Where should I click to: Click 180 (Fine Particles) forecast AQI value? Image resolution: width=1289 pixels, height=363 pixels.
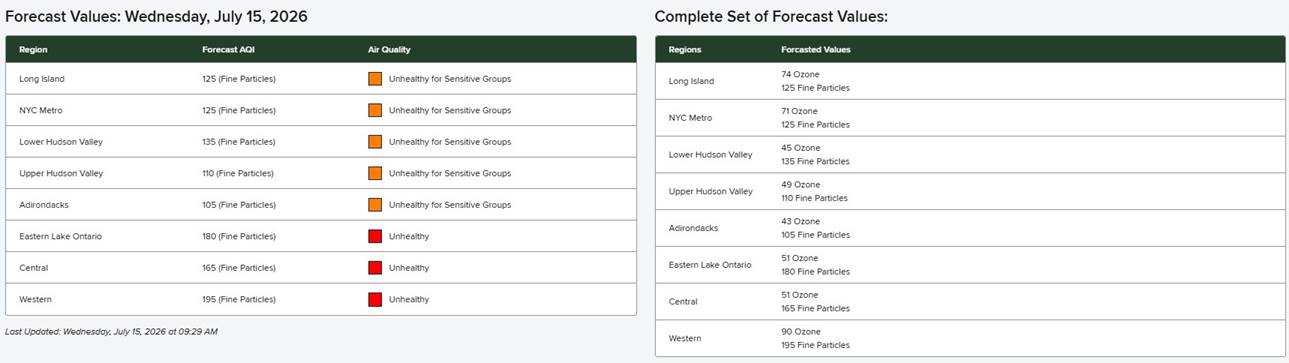click(x=238, y=236)
